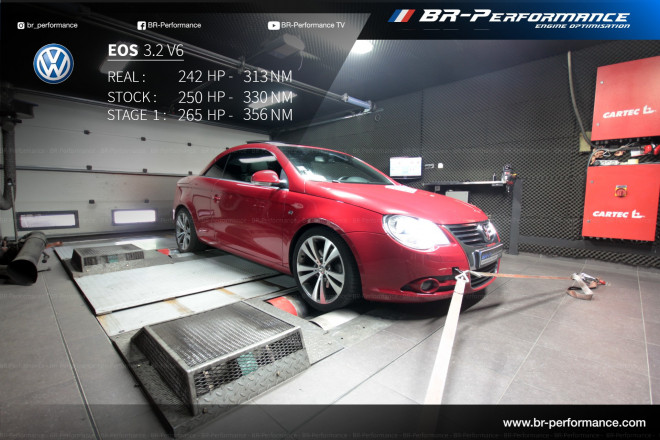Viewport: 660px width, 440px height.
Task: Select the STAGE 1 265 HP row
Action: [200, 115]
